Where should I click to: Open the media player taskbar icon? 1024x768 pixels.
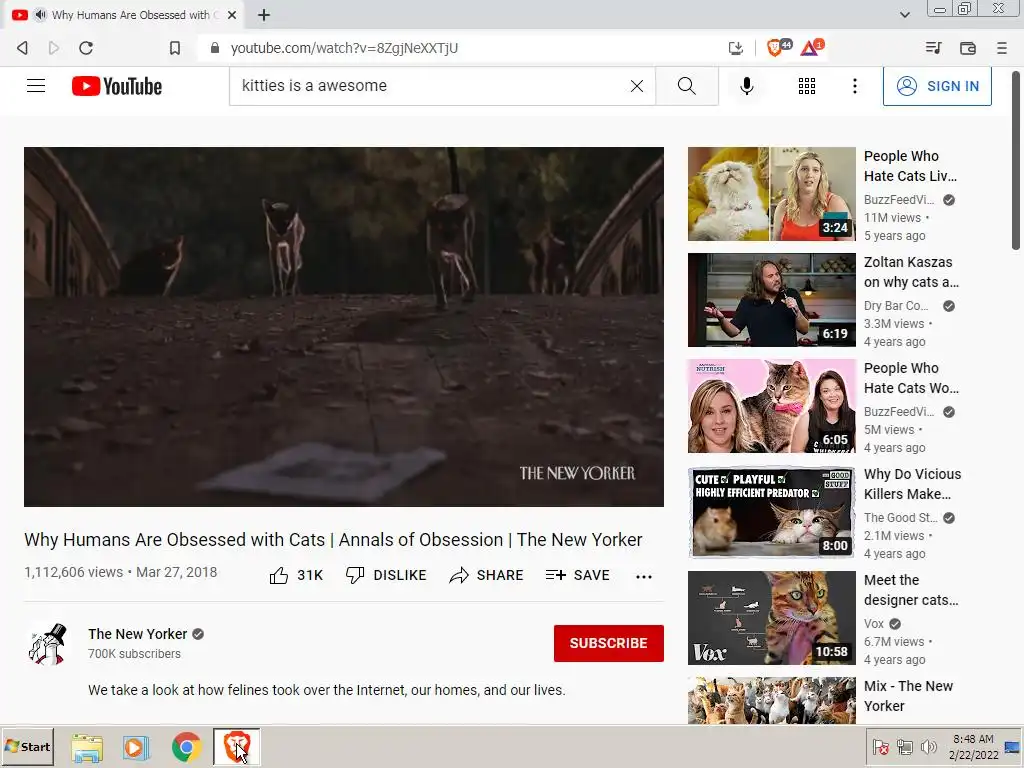pyautogui.click(x=136, y=747)
